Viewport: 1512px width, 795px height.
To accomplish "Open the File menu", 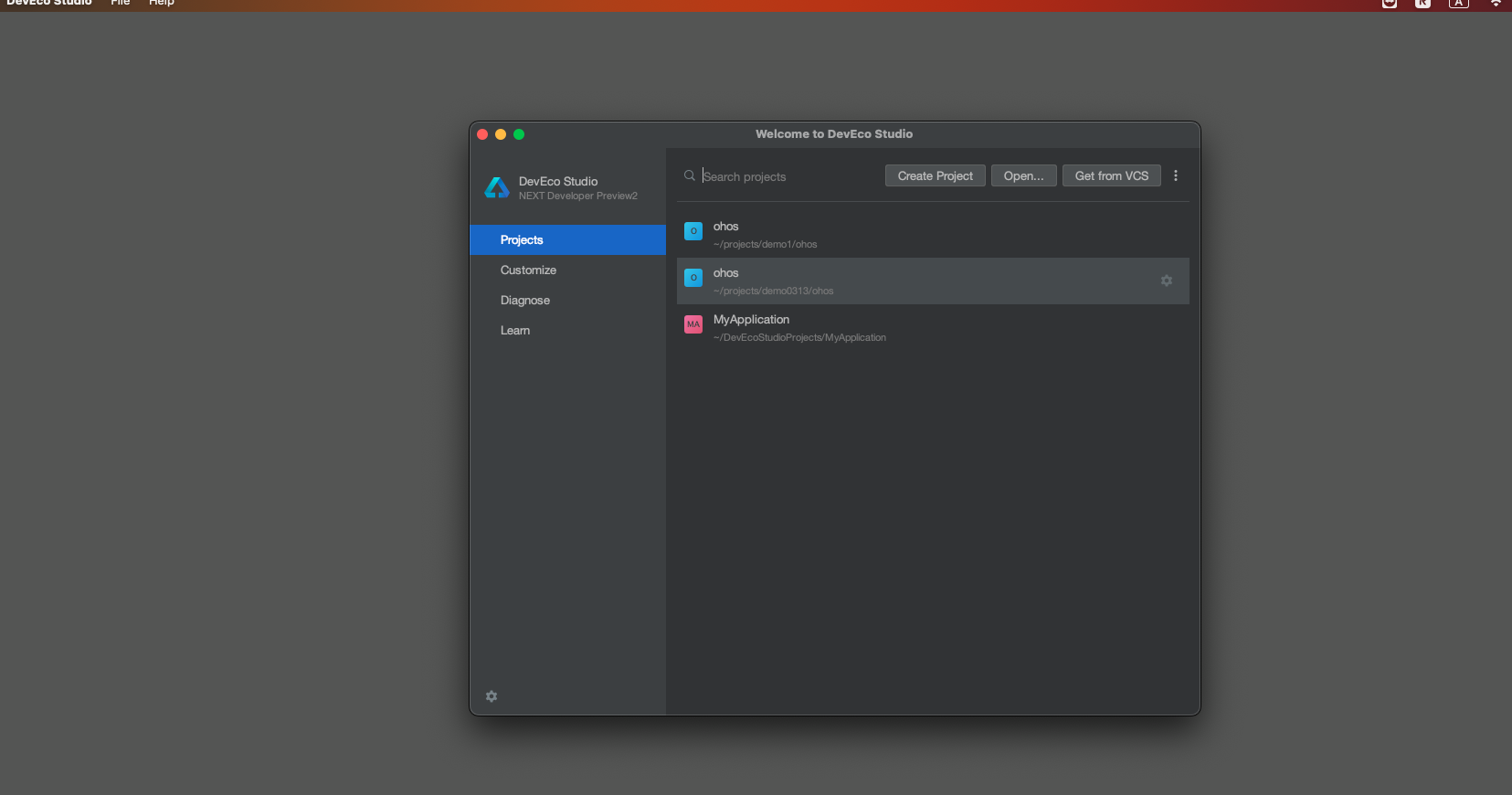I will [121, 4].
